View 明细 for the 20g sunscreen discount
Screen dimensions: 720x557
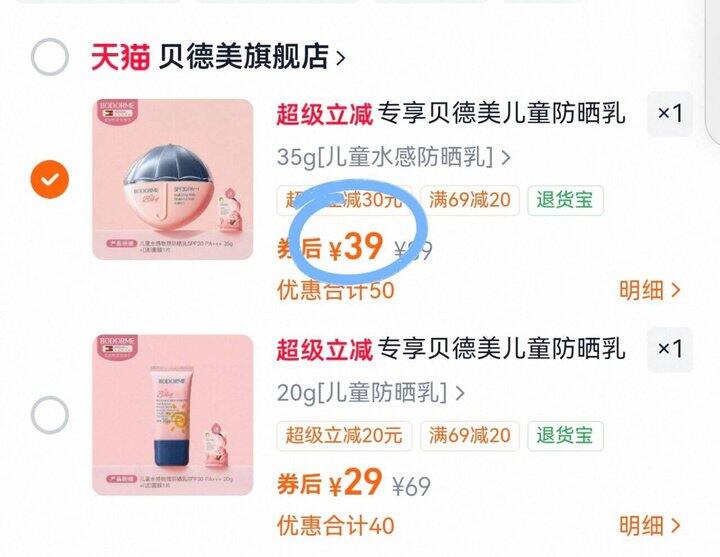(x=649, y=526)
